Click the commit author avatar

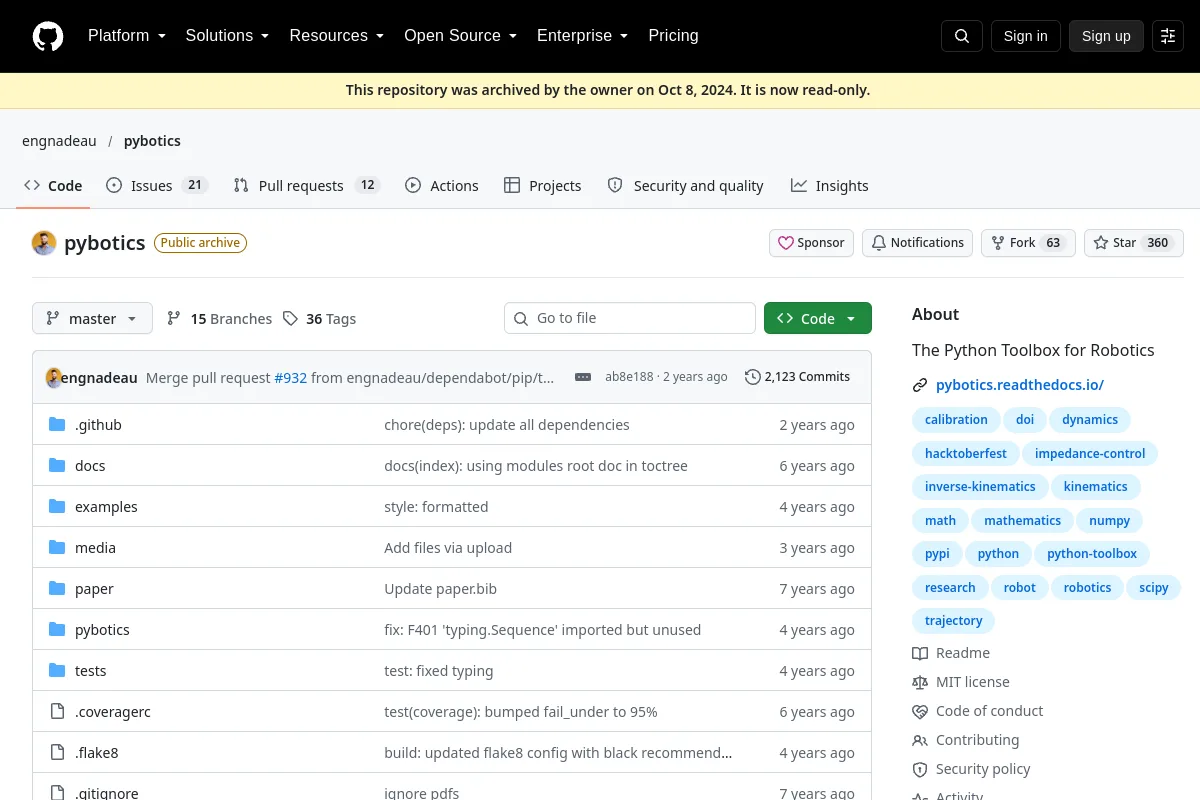[54, 377]
